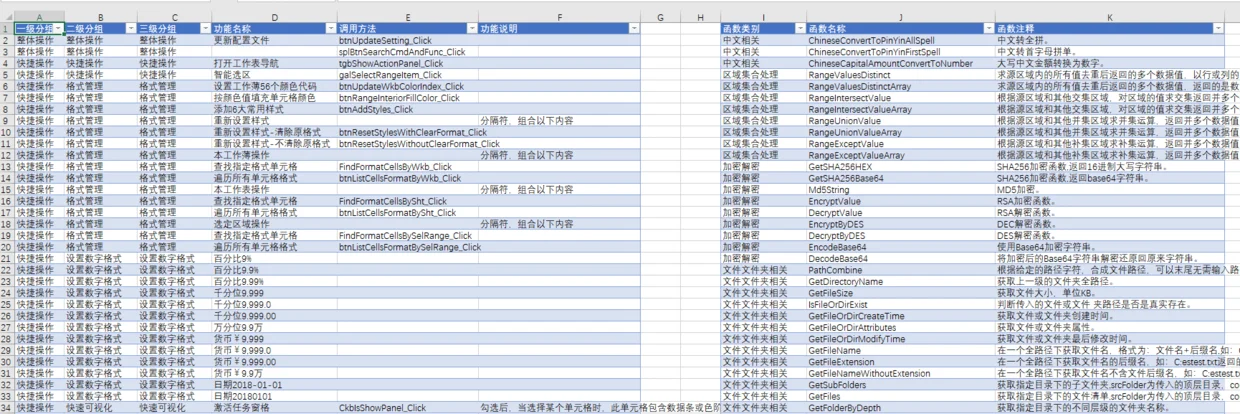Open the 三级分组 filter dropdown
Image resolution: width=1240 pixels, height=414 pixels.
click(x=205, y=29)
